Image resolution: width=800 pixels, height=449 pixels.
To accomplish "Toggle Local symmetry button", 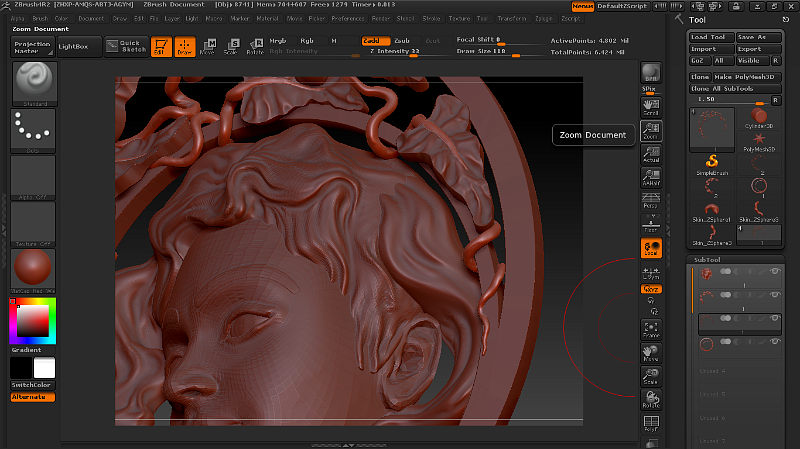I will click(x=651, y=248).
